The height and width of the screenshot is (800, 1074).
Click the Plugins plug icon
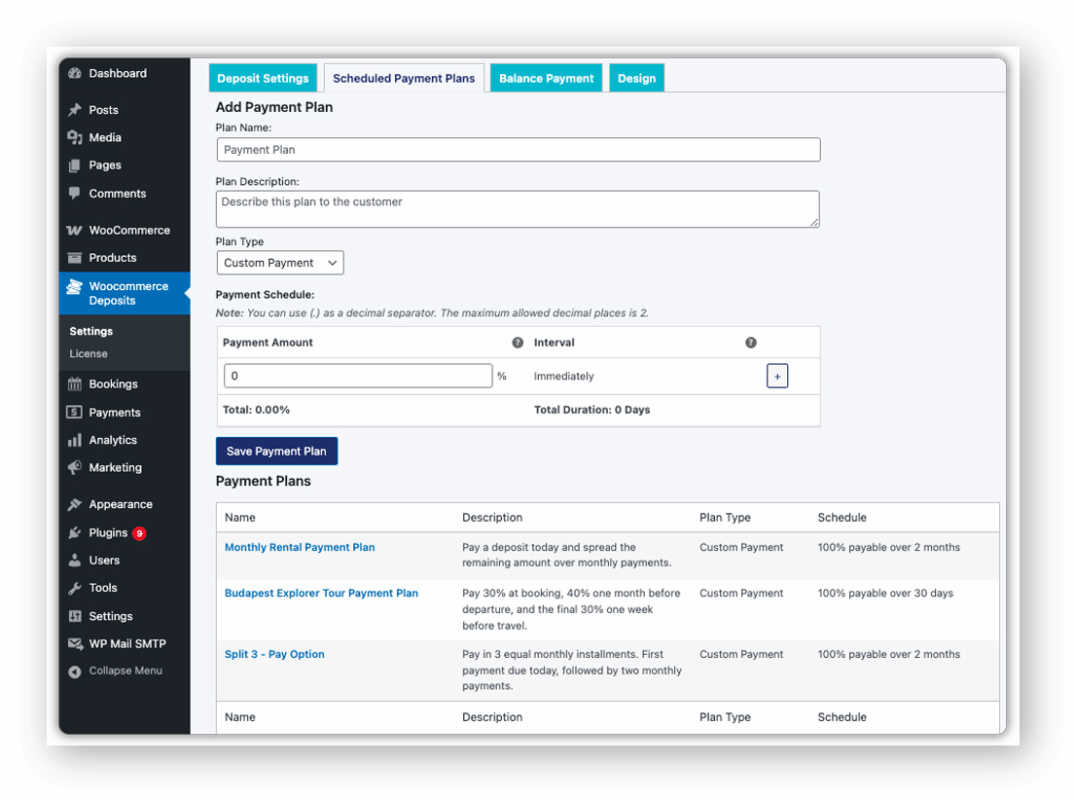click(75, 532)
